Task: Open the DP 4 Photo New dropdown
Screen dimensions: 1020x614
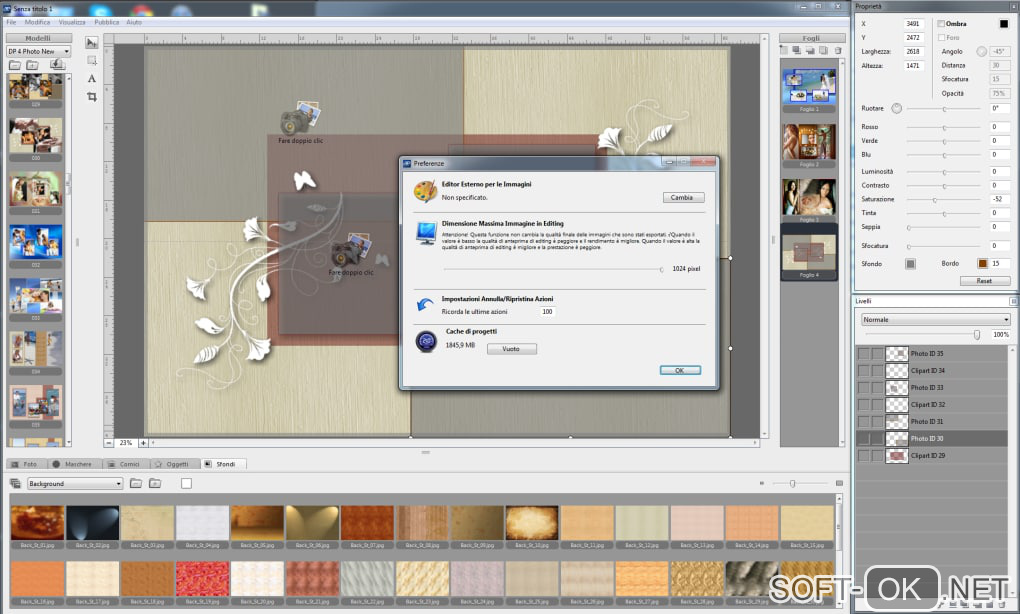Action: coord(38,51)
